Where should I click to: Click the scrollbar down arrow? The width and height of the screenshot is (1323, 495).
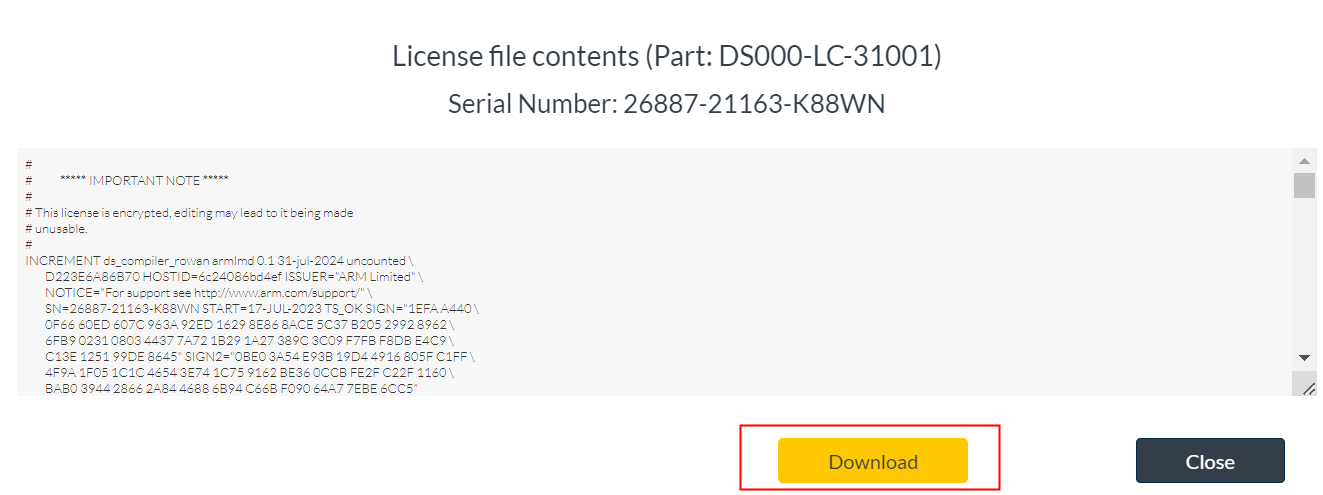coord(1304,357)
